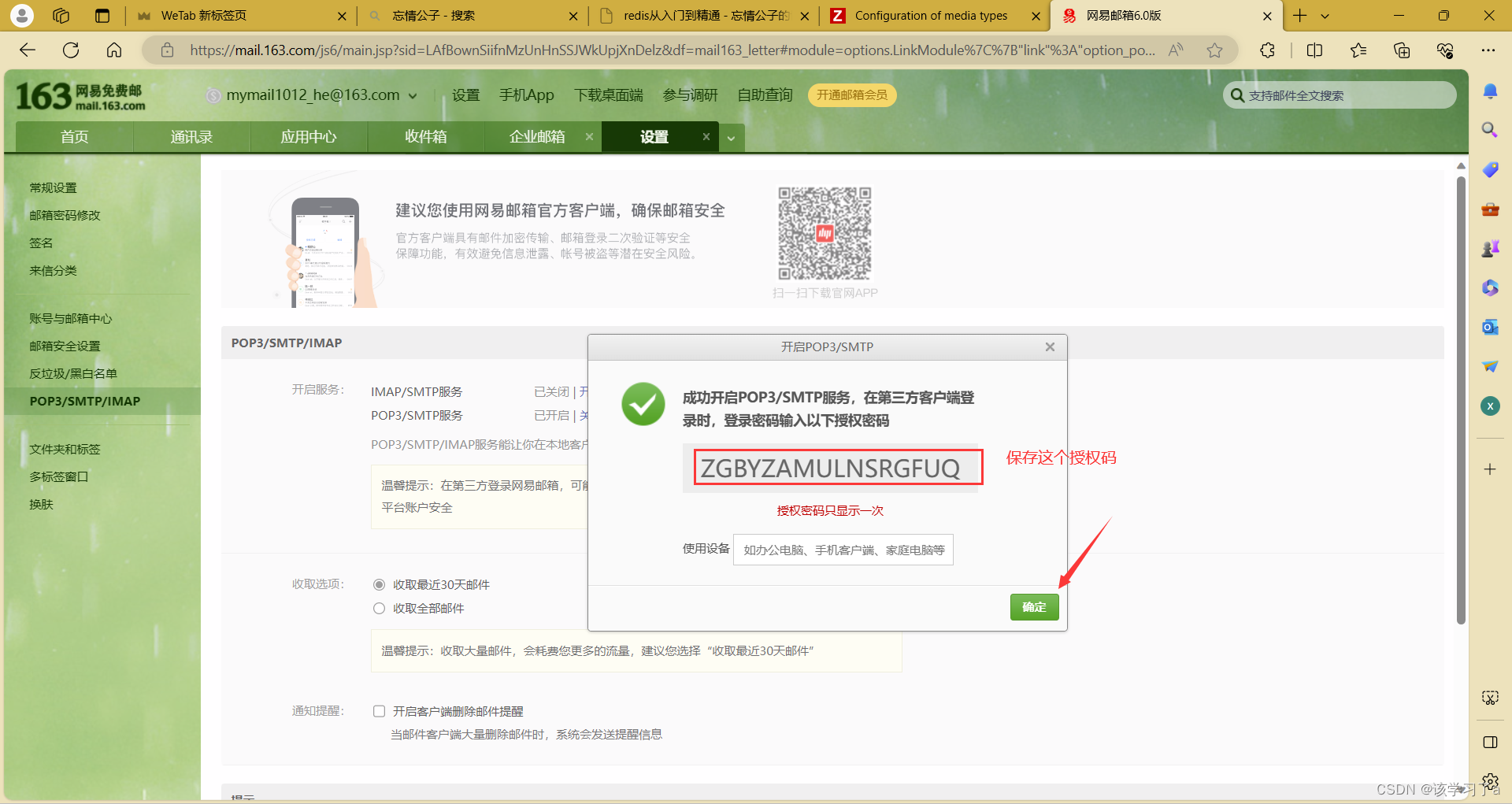Open the tools briefcase icon in the sidebar
The image size is (1512, 804).
pyautogui.click(x=1490, y=209)
